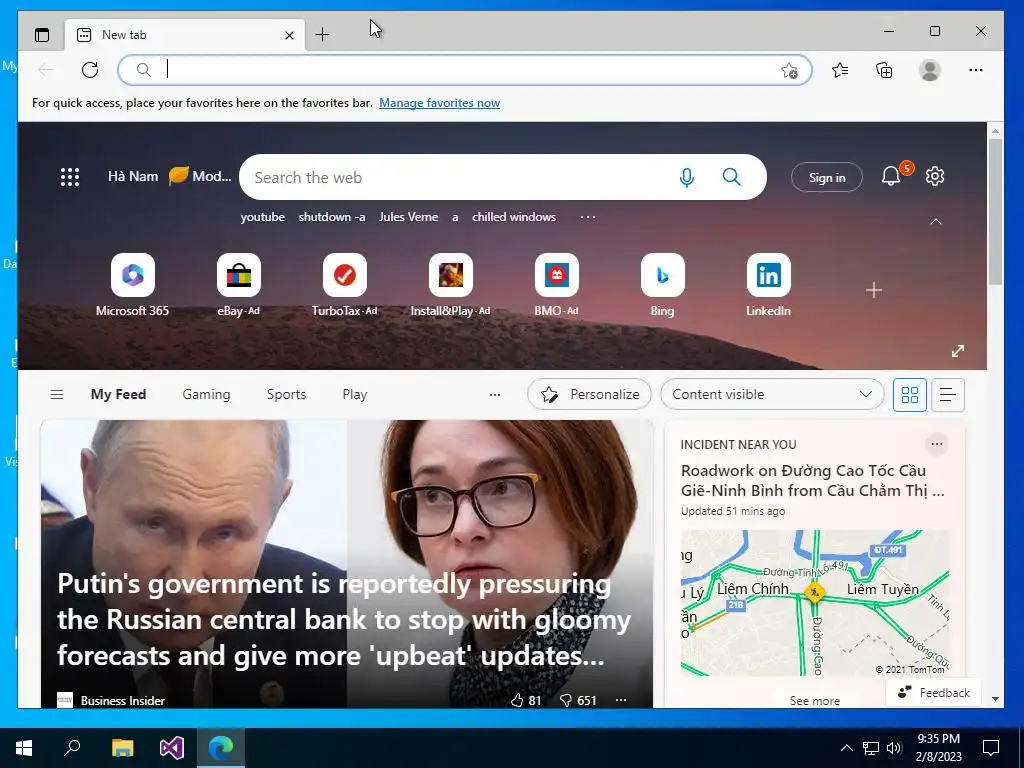Select the shutdown -a suggestion
1024x768 pixels.
point(332,217)
